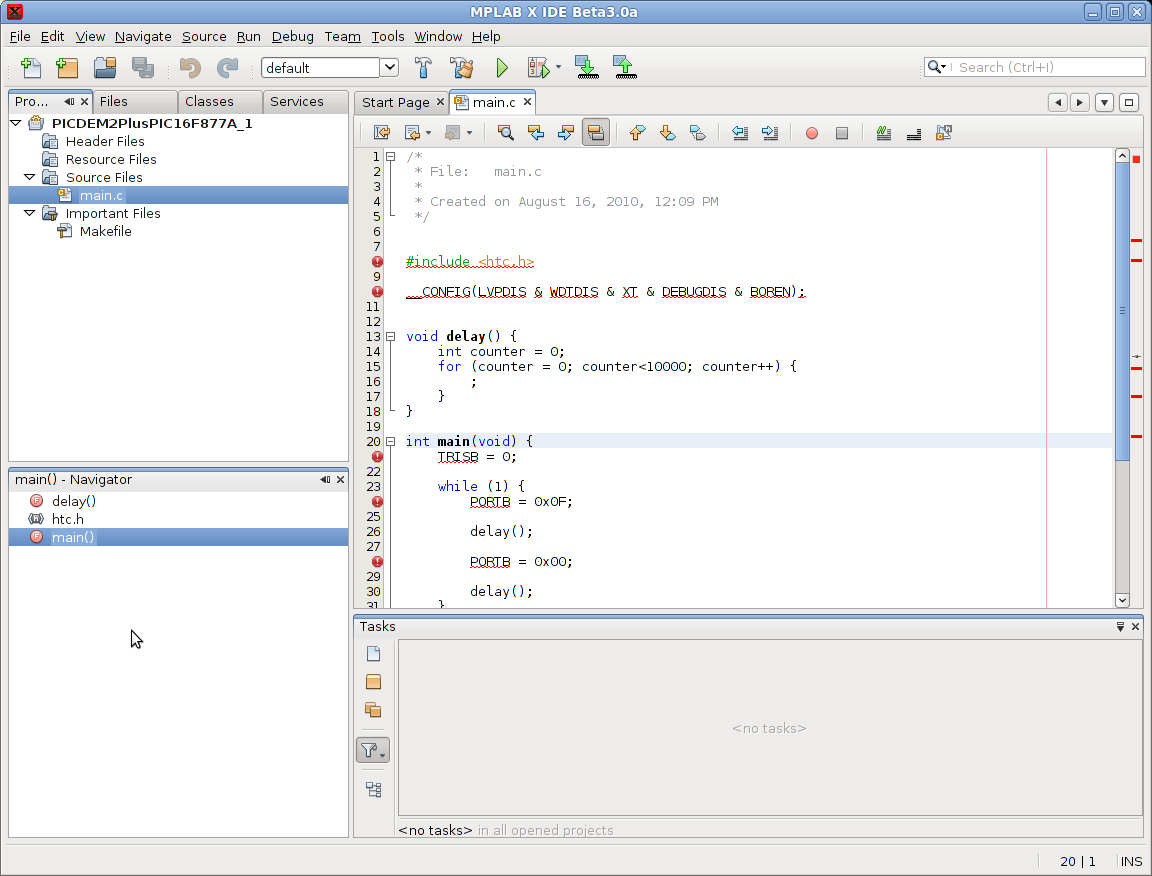The width and height of the screenshot is (1152, 876).
Task: Click the Build Project hammer icon
Action: (423, 68)
